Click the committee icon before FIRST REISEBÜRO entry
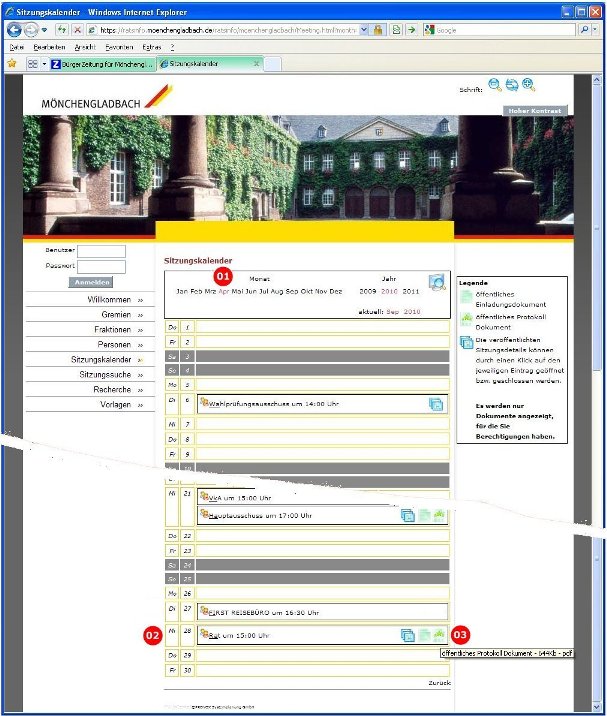607x716 pixels. click(204, 611)
